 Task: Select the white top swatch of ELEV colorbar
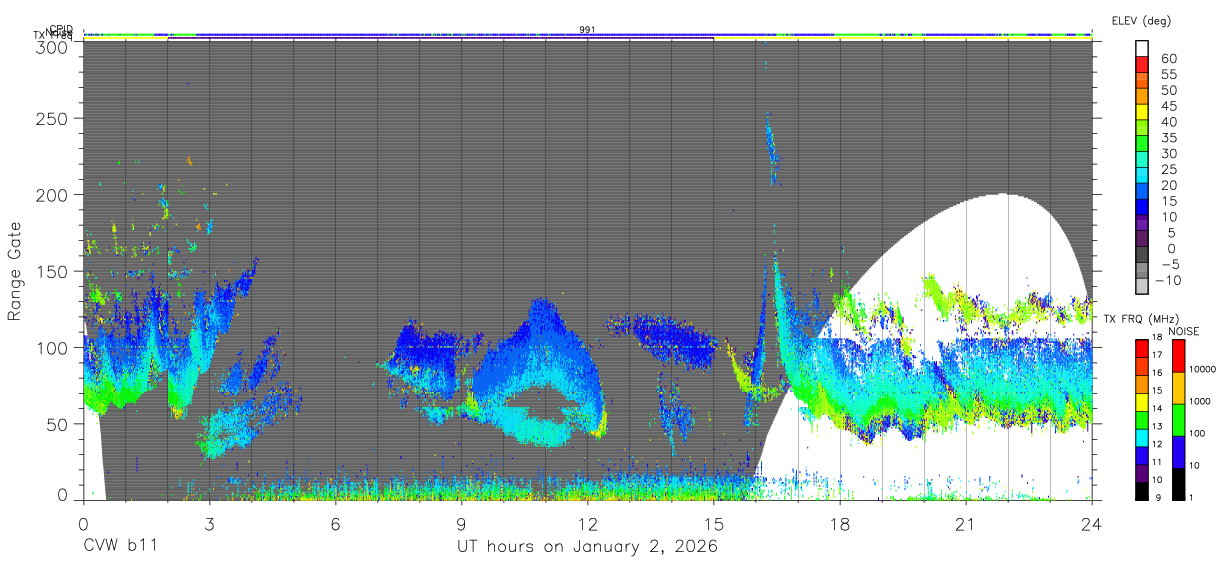[1142, 48]
